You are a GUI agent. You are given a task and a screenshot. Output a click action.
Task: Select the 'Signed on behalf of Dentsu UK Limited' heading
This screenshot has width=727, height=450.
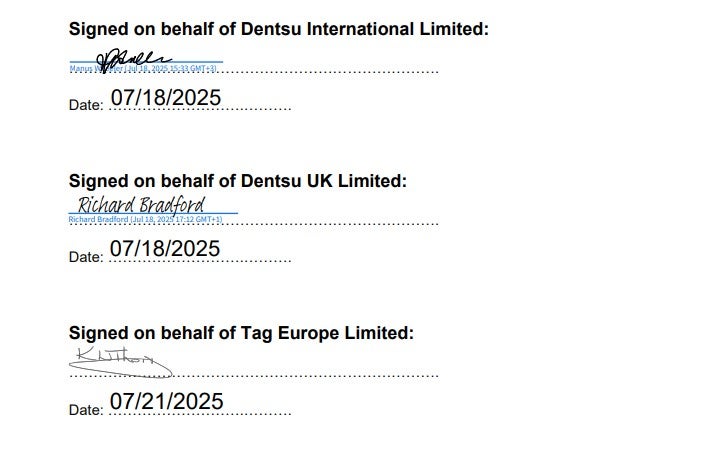pos(237,181)
